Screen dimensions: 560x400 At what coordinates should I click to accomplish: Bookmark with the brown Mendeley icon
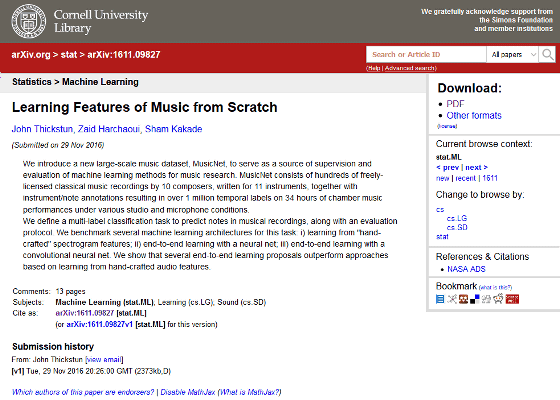click(463, 299)
